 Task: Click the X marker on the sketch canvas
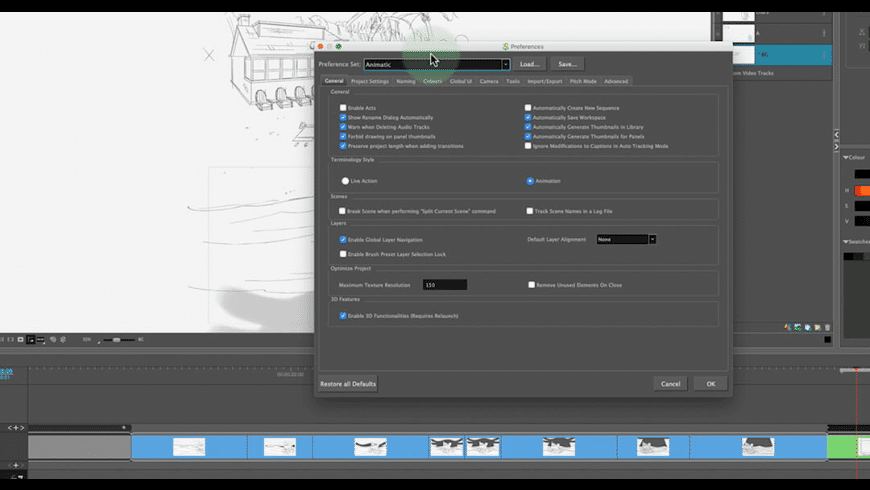[x=209, y=55]
